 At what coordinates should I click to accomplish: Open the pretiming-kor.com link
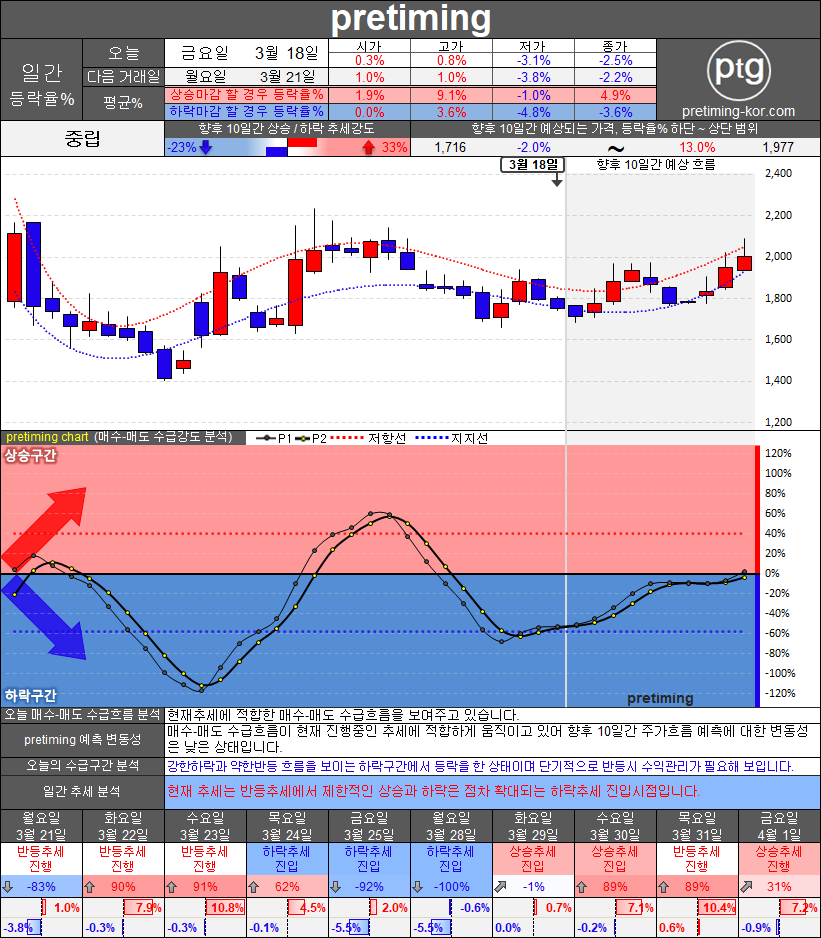[738, 111]
